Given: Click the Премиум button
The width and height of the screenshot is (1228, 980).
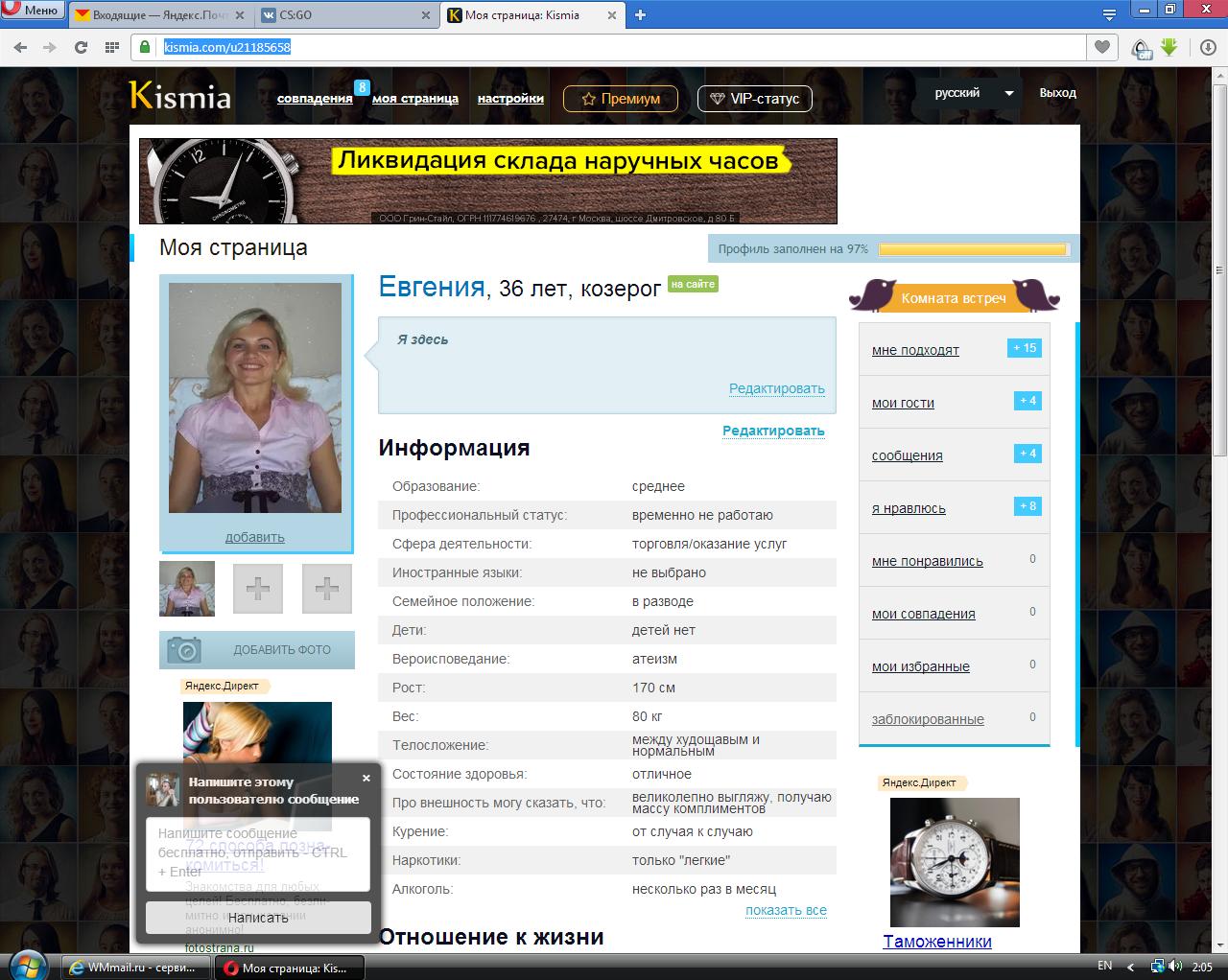Looking at the screenshot, I should coord(621,99).
